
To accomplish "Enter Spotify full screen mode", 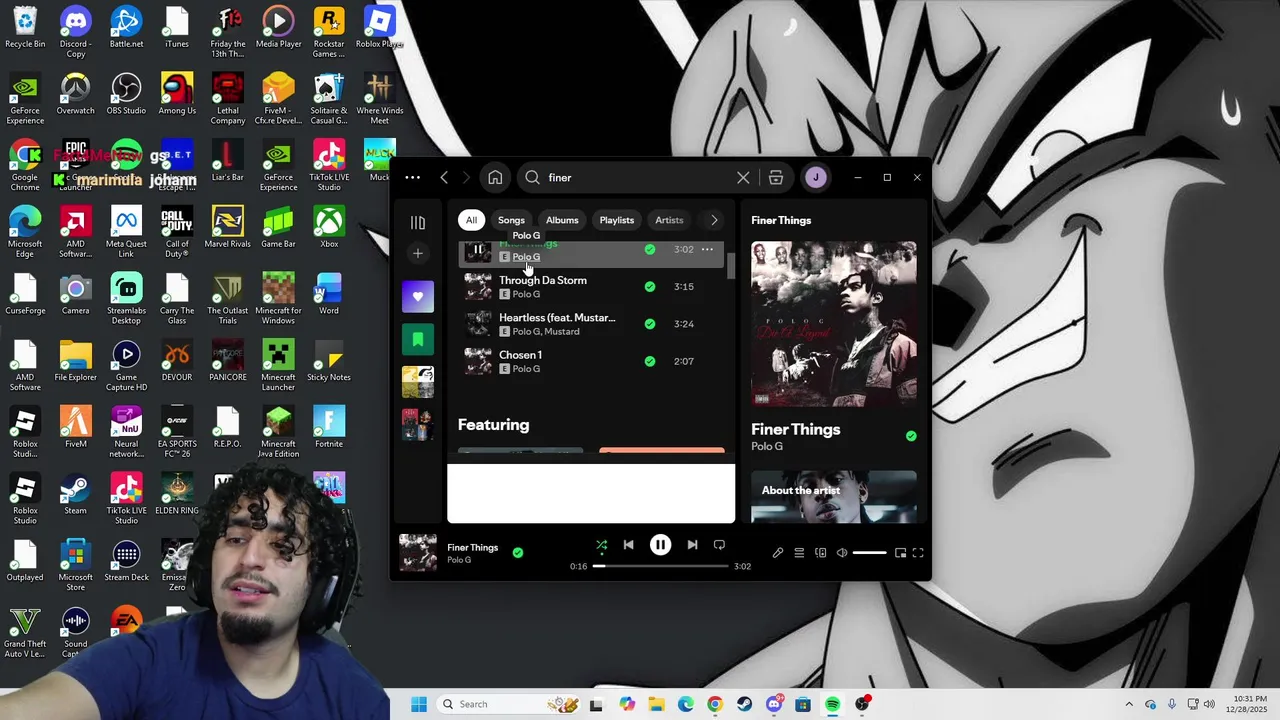I will point(918,553).
